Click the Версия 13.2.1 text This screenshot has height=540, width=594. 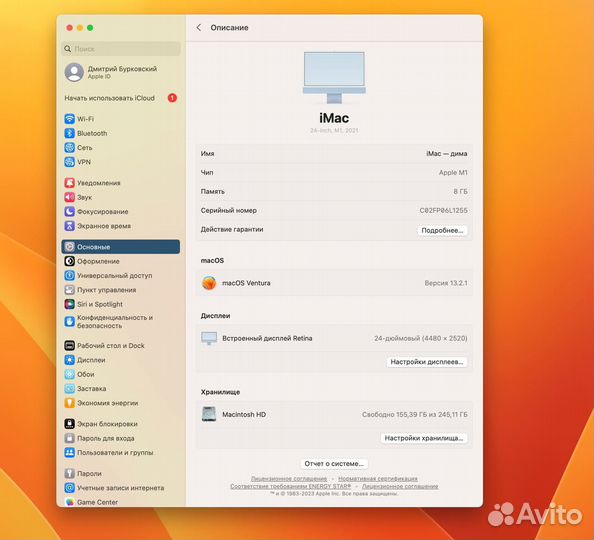[446, 283]
